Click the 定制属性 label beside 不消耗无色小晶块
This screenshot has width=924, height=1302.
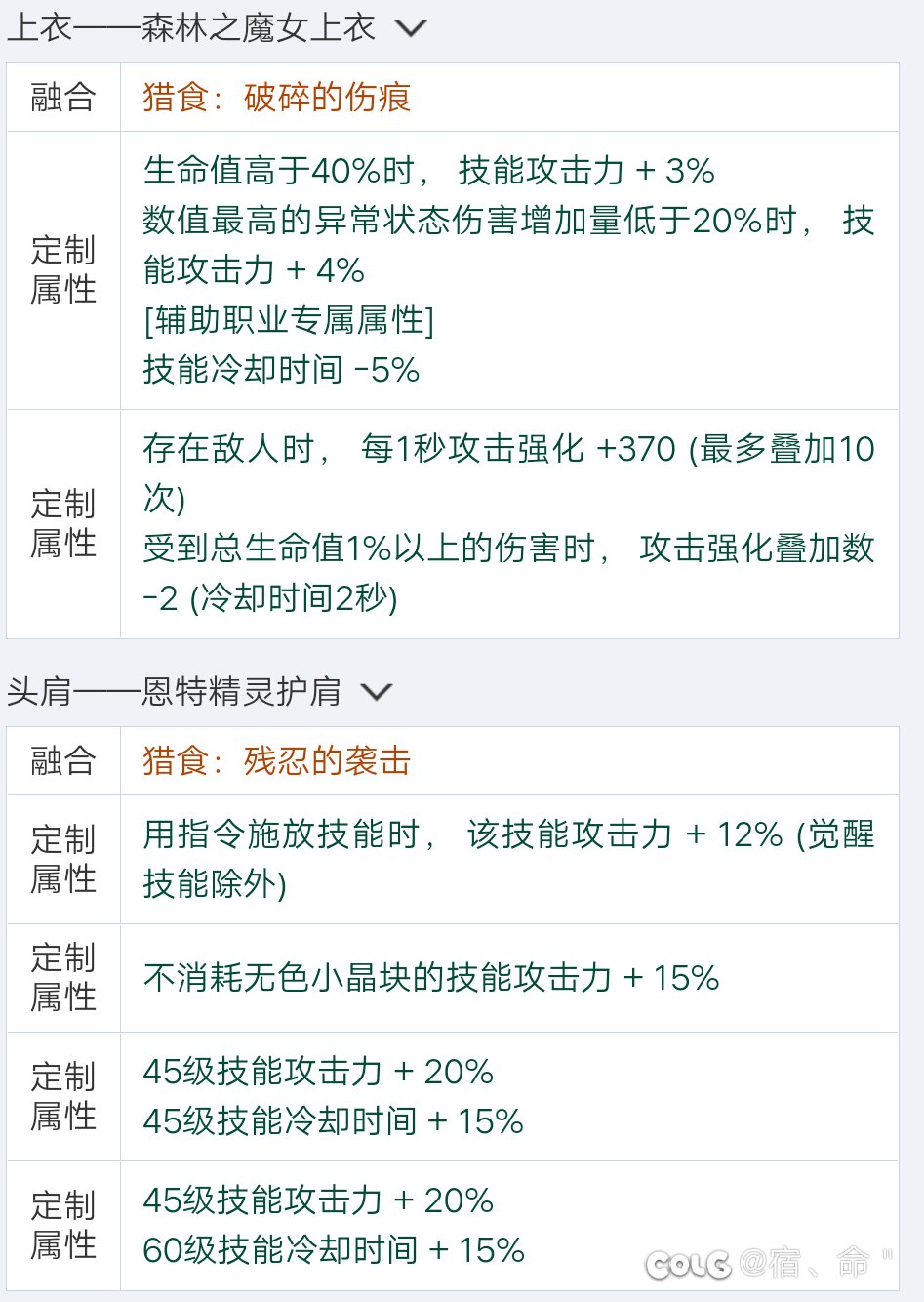point(63,977)
